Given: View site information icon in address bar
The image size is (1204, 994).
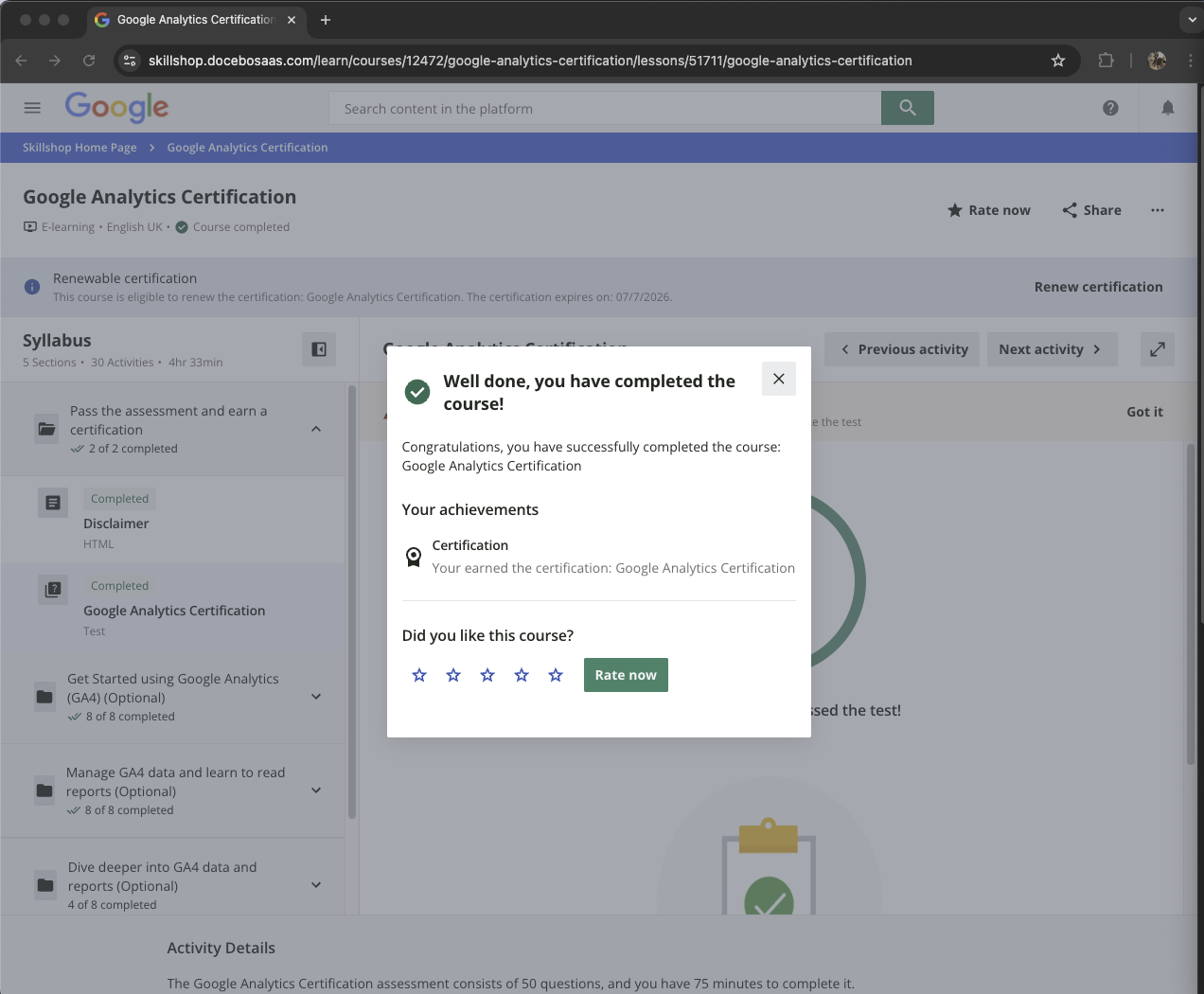Looking at the screenshot, I should tap(131, 61).
